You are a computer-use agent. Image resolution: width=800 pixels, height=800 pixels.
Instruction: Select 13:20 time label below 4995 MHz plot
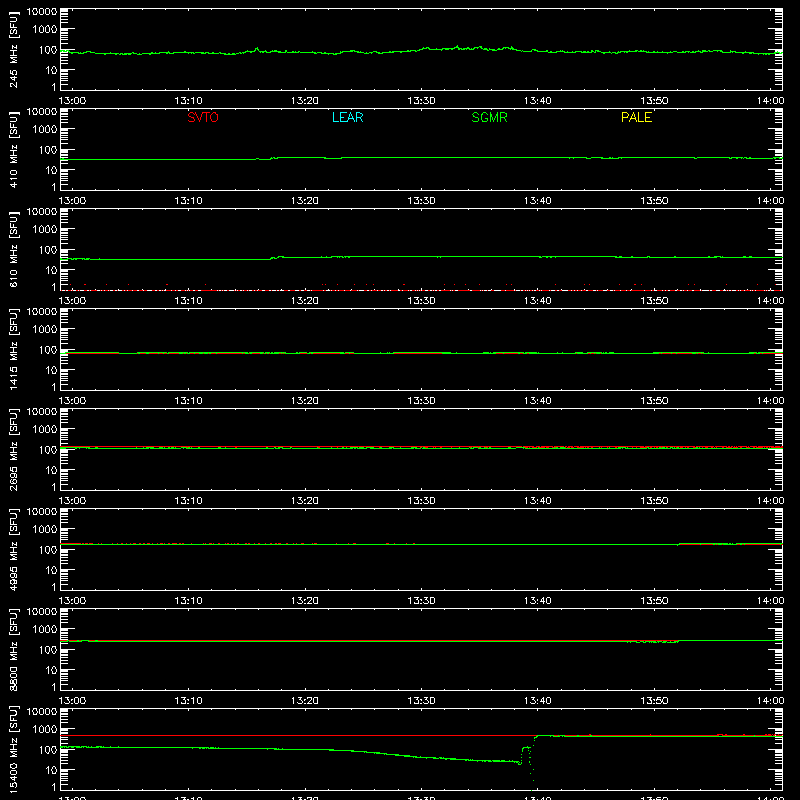305,601
